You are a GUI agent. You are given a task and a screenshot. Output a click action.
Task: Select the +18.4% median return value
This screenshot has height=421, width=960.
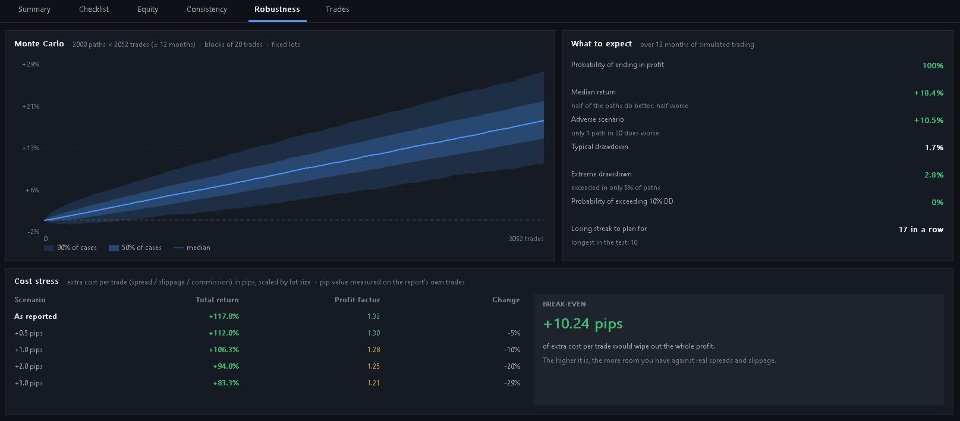929,93
